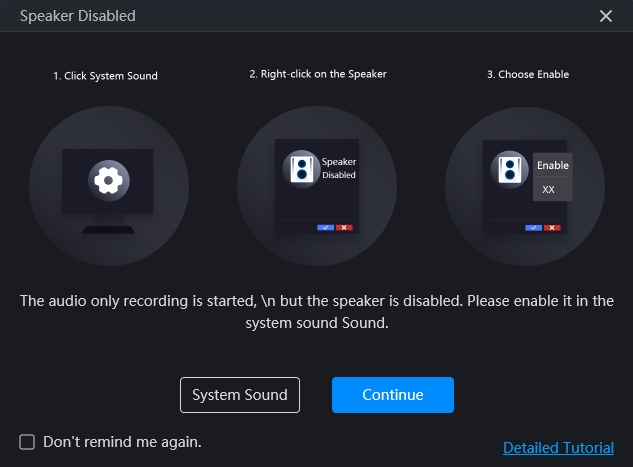This screenshot has height=467, width=633.
Task: Click the "Don't remind me again." label text
Action: coord(122,442)
